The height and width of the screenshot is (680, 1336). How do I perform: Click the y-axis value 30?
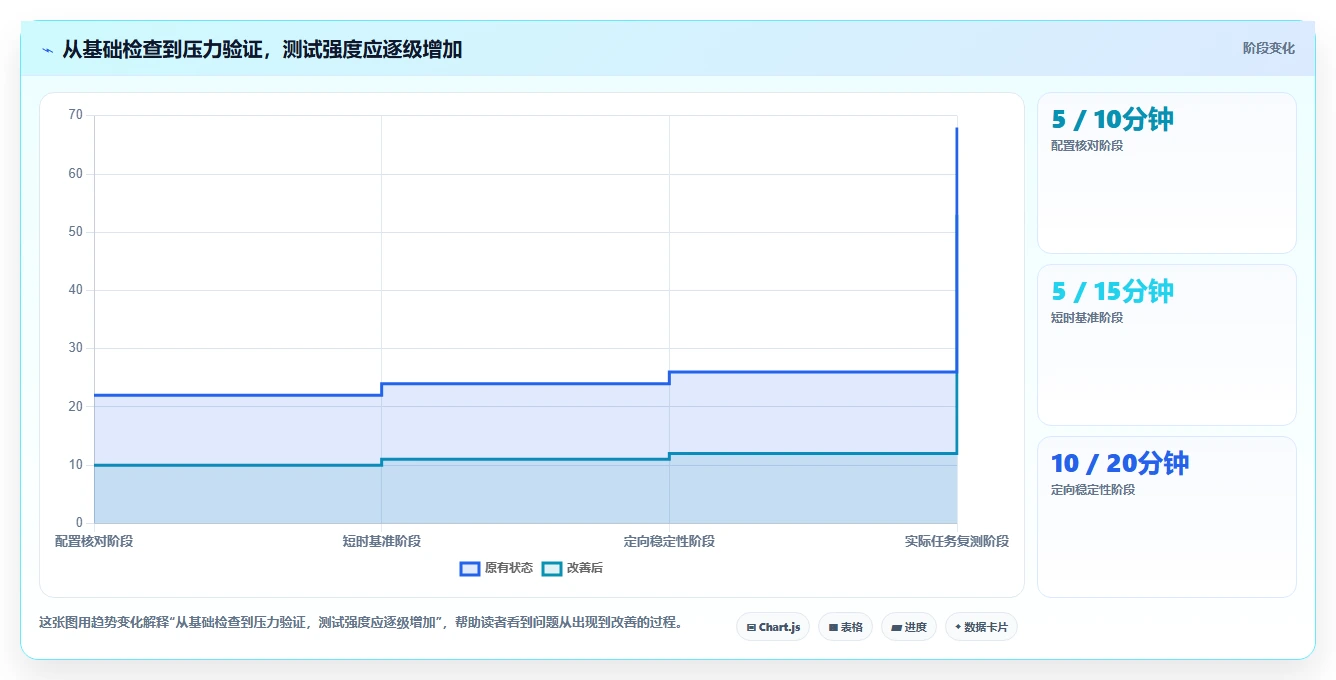point(76,348)
